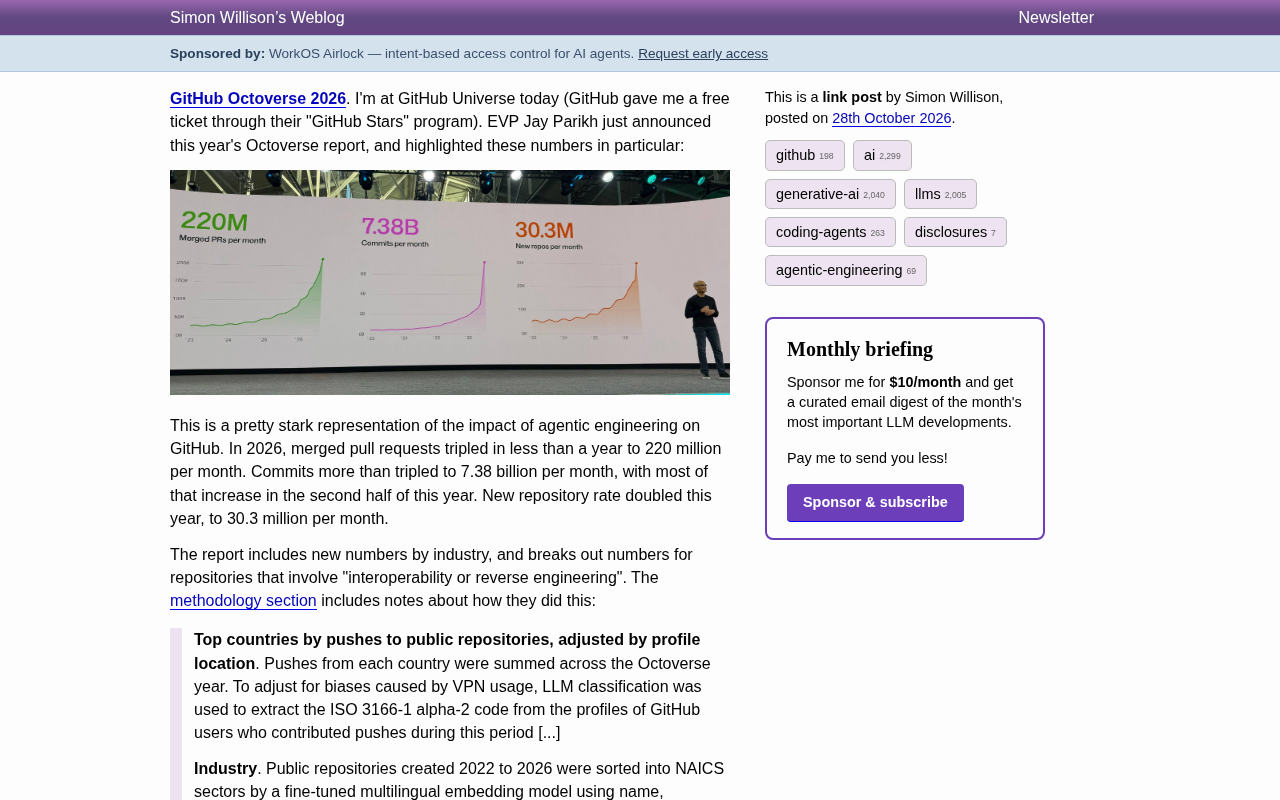The height and width of the screenshot is (800, 1280).
Task: Click the '$10/month' price text
Action: coord(925,382)
